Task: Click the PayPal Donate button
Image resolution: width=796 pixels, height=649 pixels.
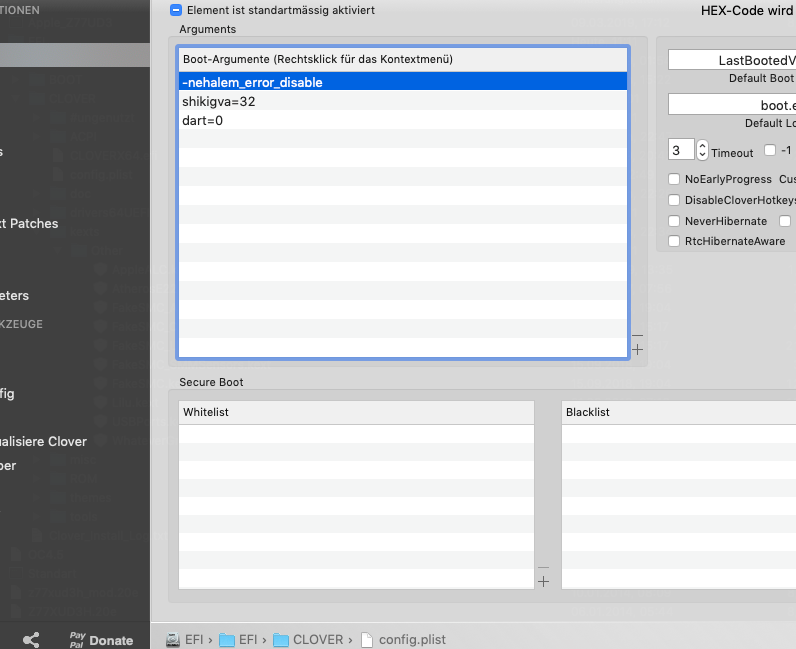Action: (102, 640)
